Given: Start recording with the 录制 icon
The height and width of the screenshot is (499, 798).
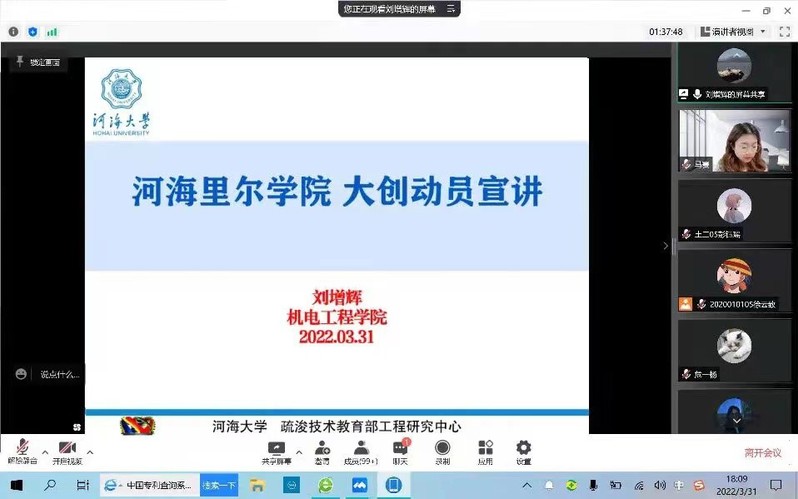Looking at the screenshot, I should click(442, 448).
